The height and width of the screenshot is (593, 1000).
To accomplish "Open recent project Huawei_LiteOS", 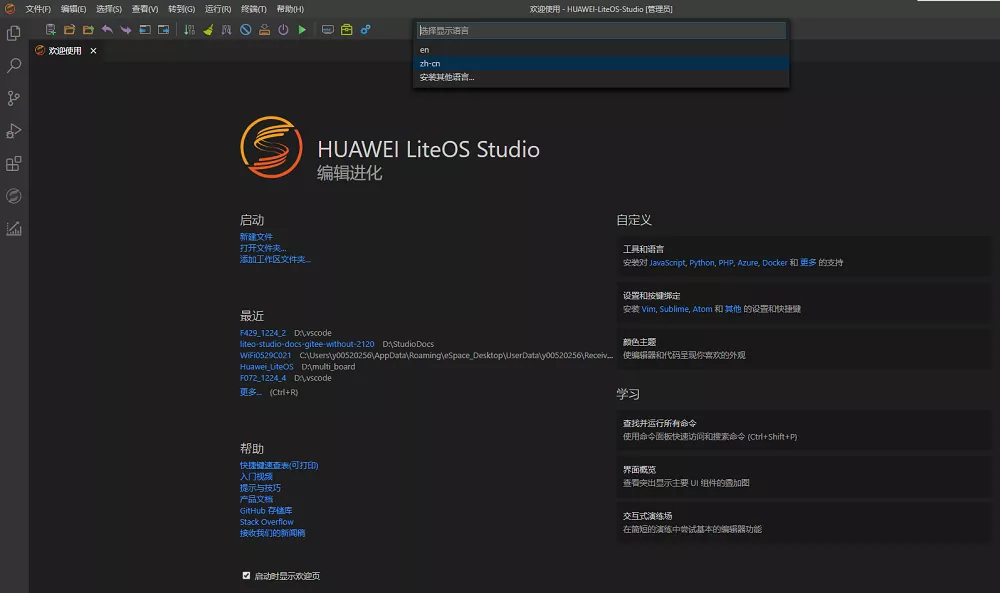I will (x=267, y=367).
